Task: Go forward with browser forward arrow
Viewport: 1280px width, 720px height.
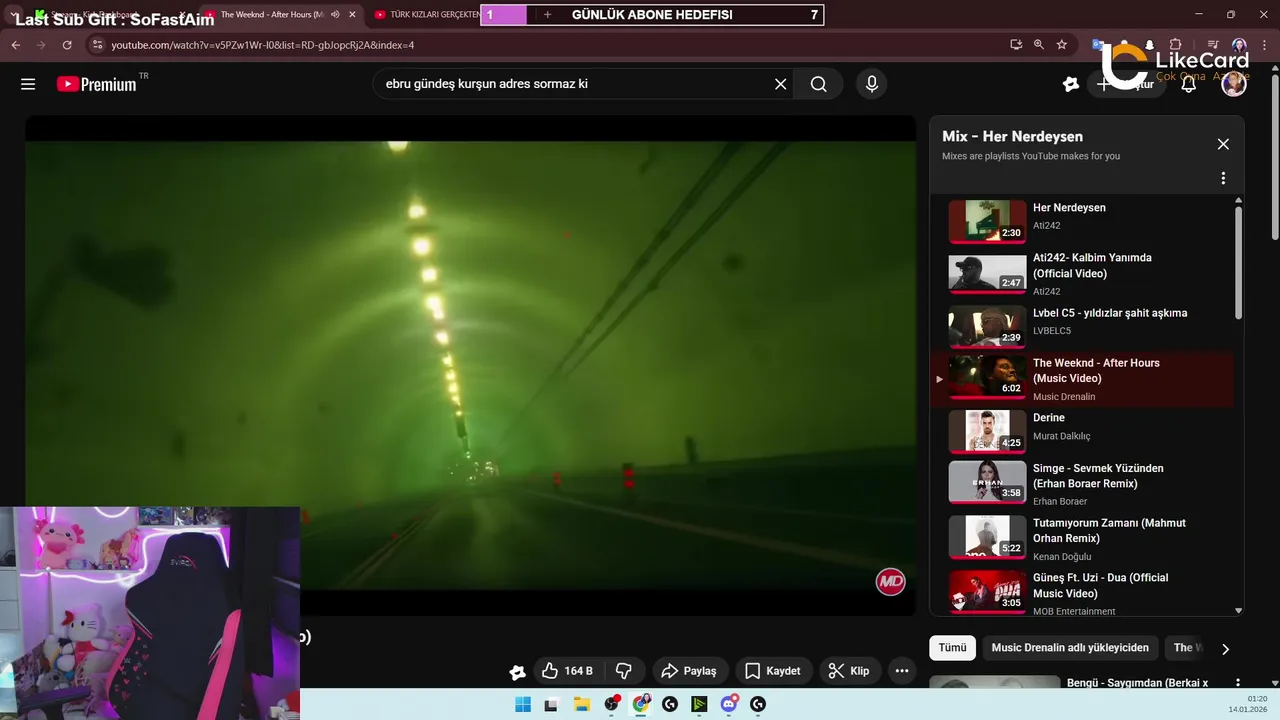Action: [41, 45]
